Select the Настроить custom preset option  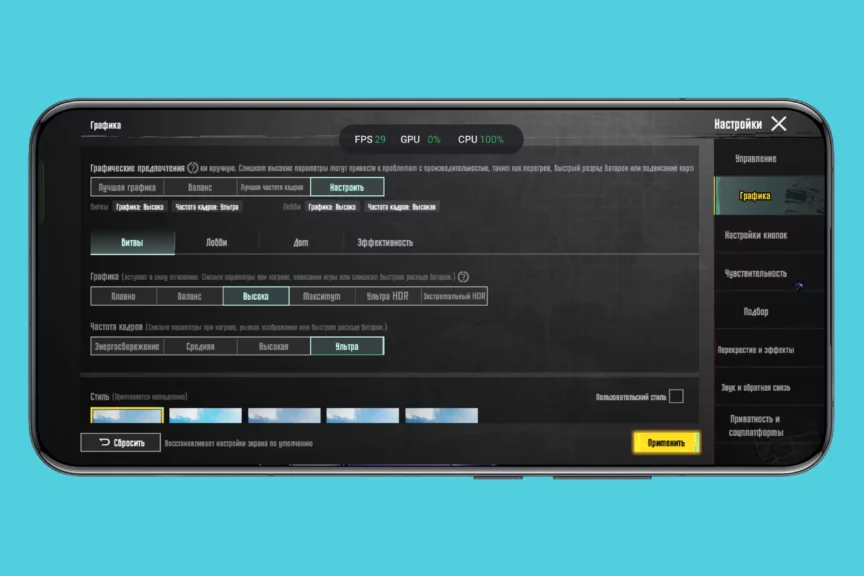coord(347,187)
